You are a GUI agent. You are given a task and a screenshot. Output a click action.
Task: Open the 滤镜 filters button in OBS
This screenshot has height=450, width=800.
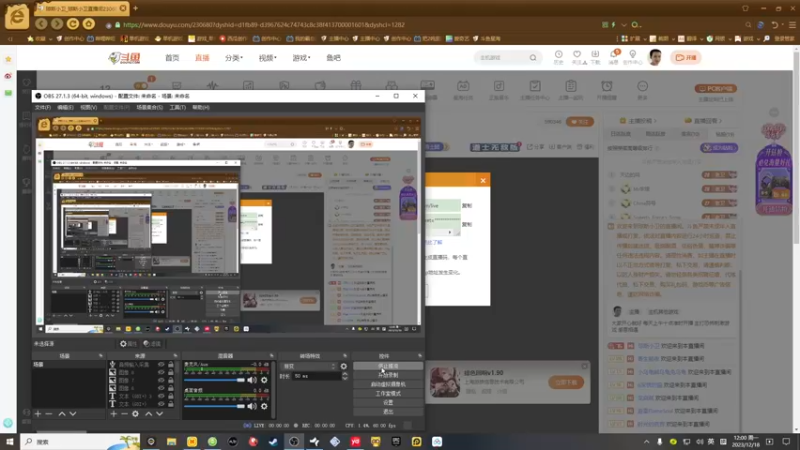pos(152,344)
